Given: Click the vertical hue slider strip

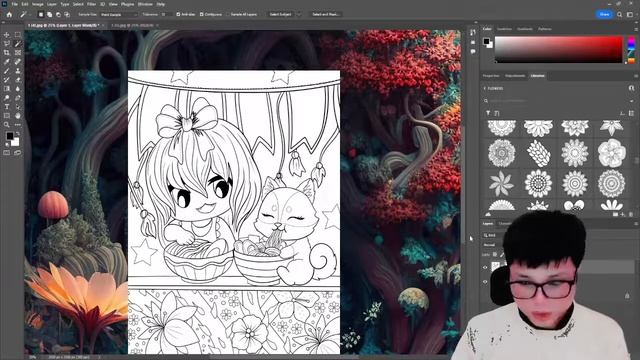Looking at the screenshot, I should click(x=631, y=49).
